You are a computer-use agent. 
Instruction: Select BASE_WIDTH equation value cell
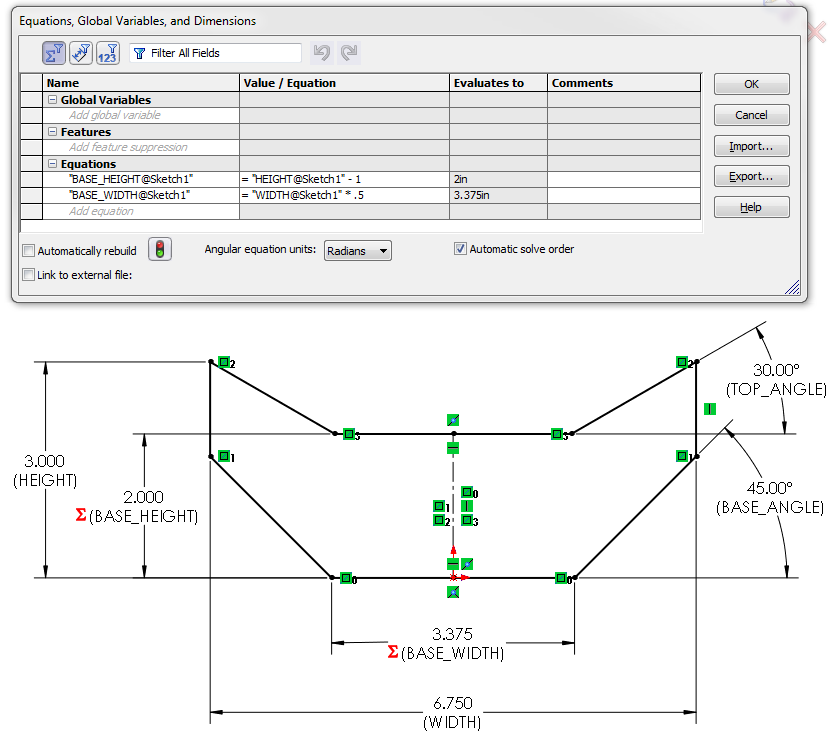[x=344, y=195]
